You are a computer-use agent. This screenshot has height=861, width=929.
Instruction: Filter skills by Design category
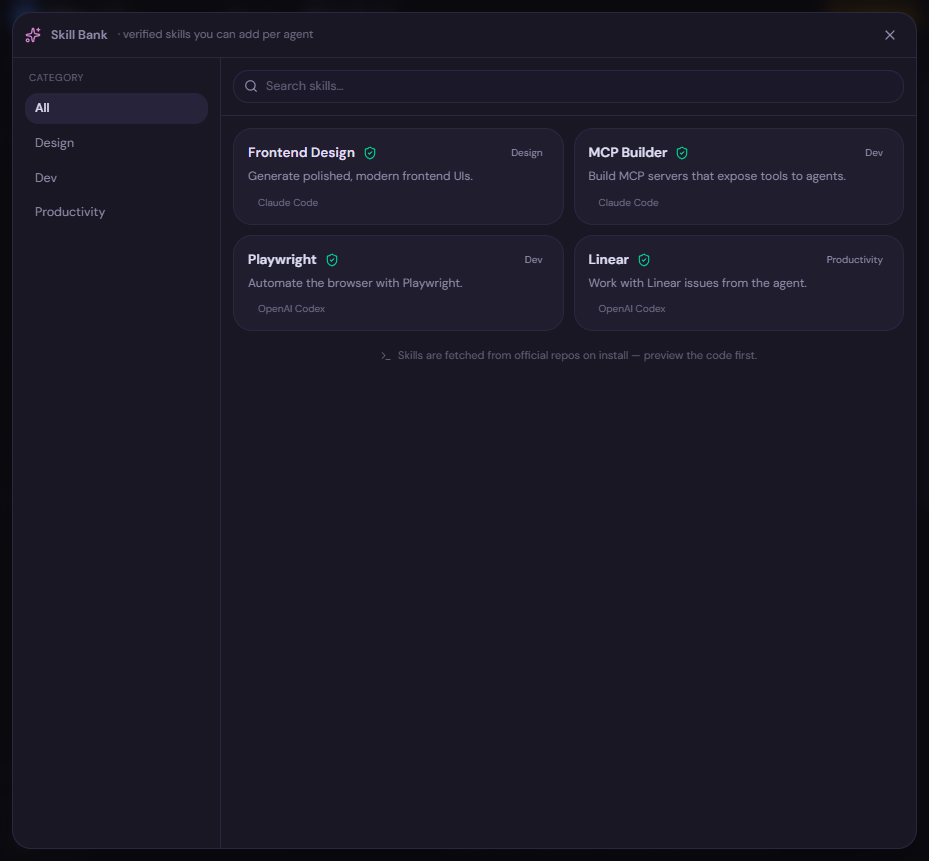pyautogui.click(x=116, y=143)
